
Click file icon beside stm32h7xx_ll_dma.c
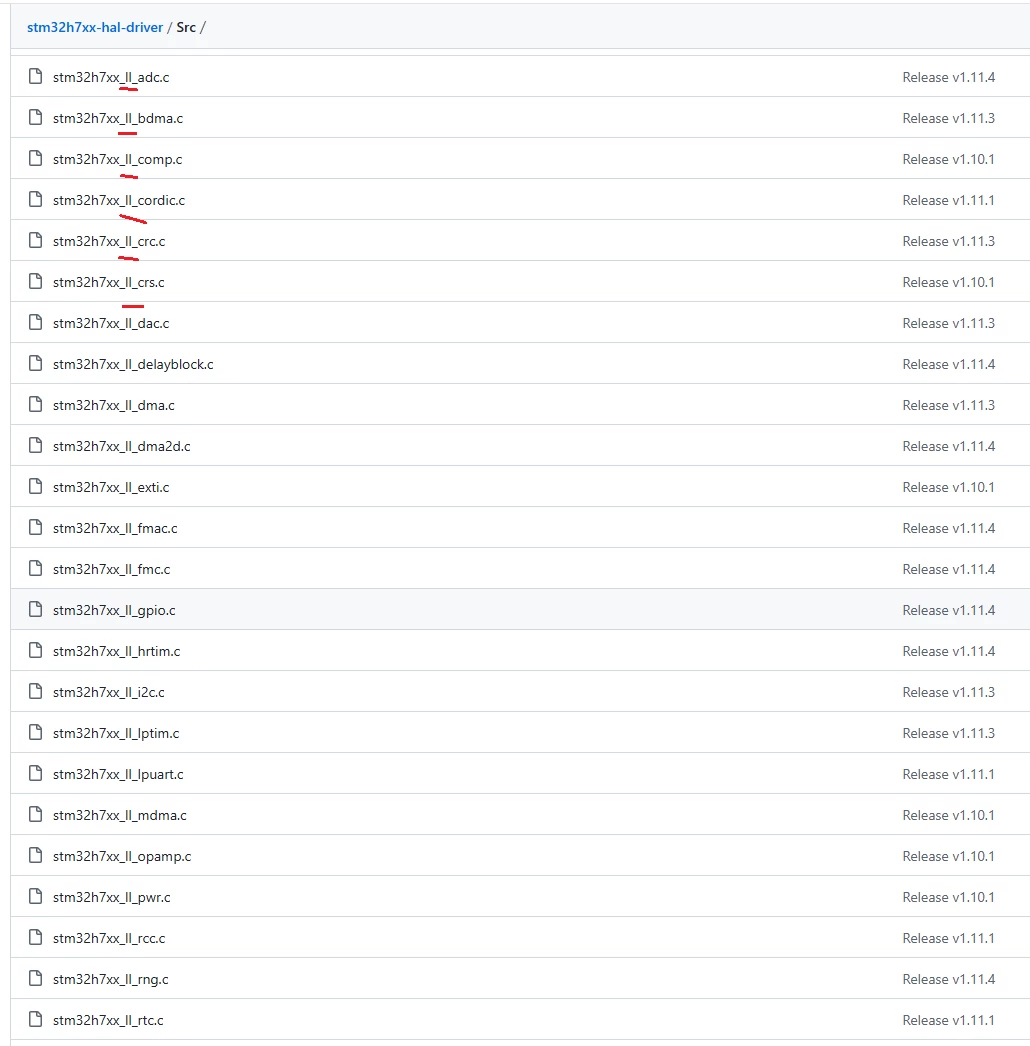point(35,405)
